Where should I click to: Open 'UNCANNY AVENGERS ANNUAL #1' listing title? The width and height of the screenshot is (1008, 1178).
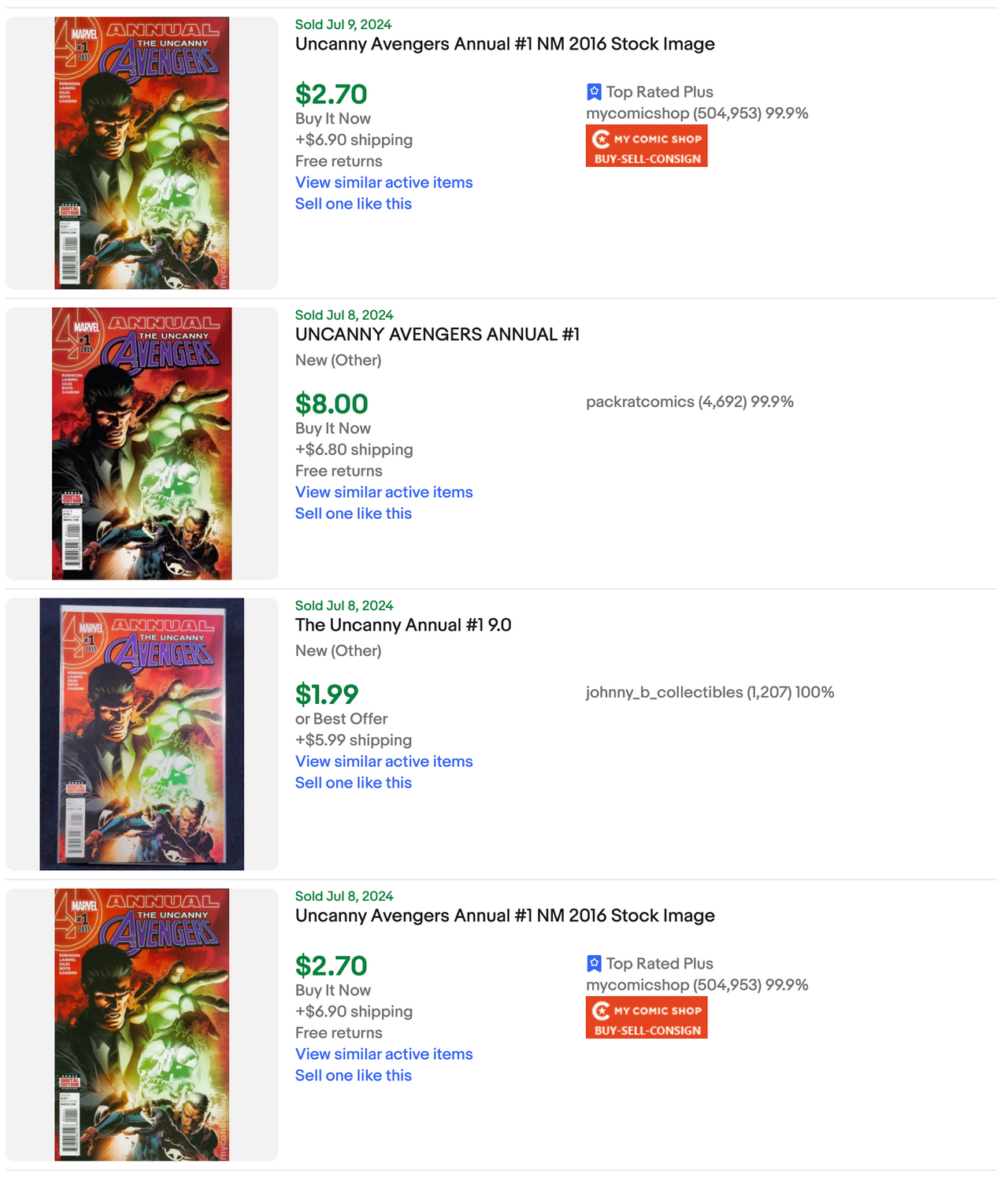pos(437,335)
